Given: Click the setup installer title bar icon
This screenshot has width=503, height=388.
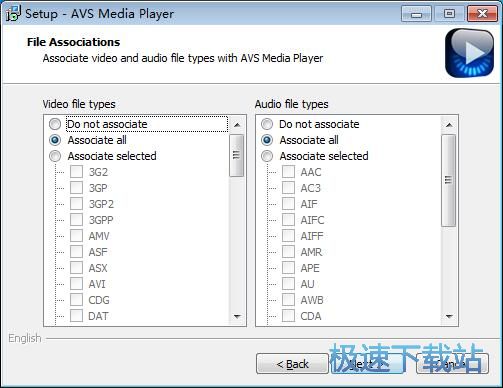Looking at the screenshot, I should [13, 14].
